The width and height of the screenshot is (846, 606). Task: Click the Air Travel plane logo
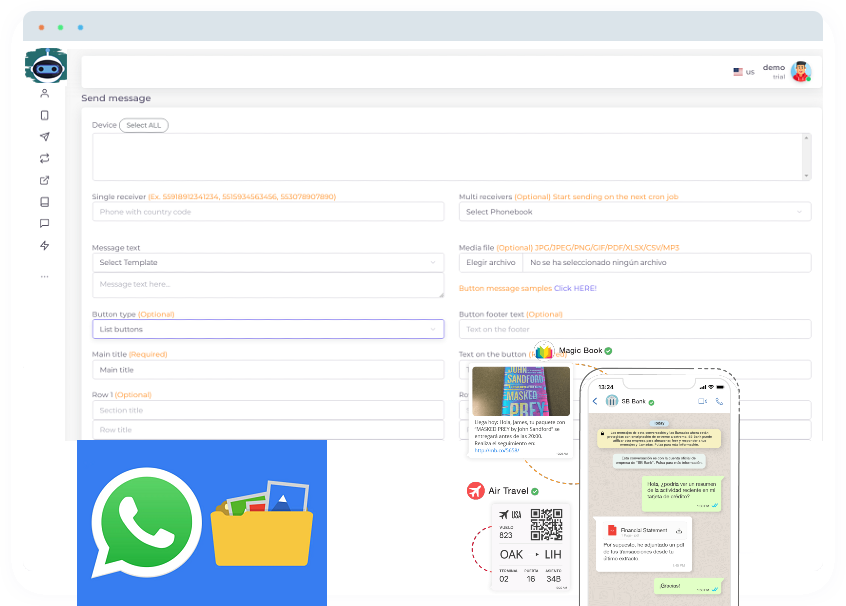475,491
